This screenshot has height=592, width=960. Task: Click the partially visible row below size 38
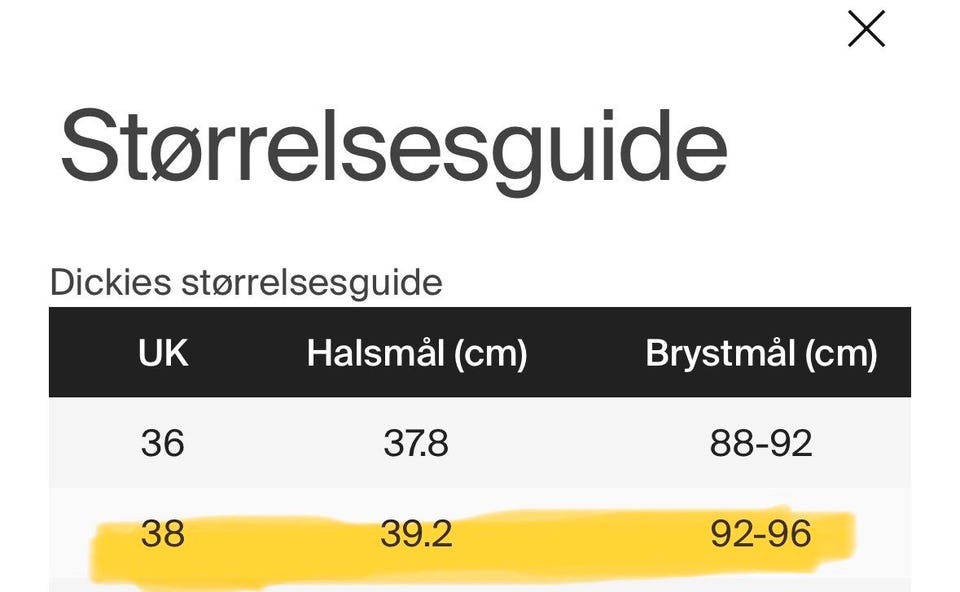tap(480, 585)
